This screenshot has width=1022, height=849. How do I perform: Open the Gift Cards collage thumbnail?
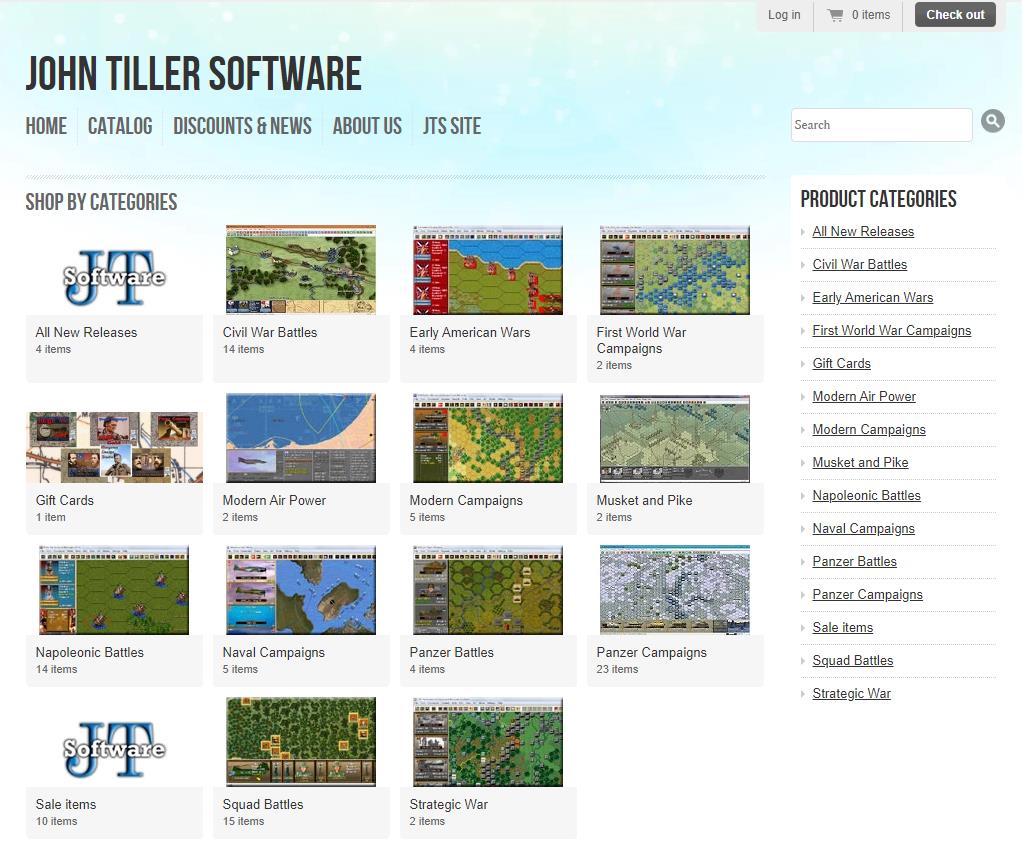(114, 447)
